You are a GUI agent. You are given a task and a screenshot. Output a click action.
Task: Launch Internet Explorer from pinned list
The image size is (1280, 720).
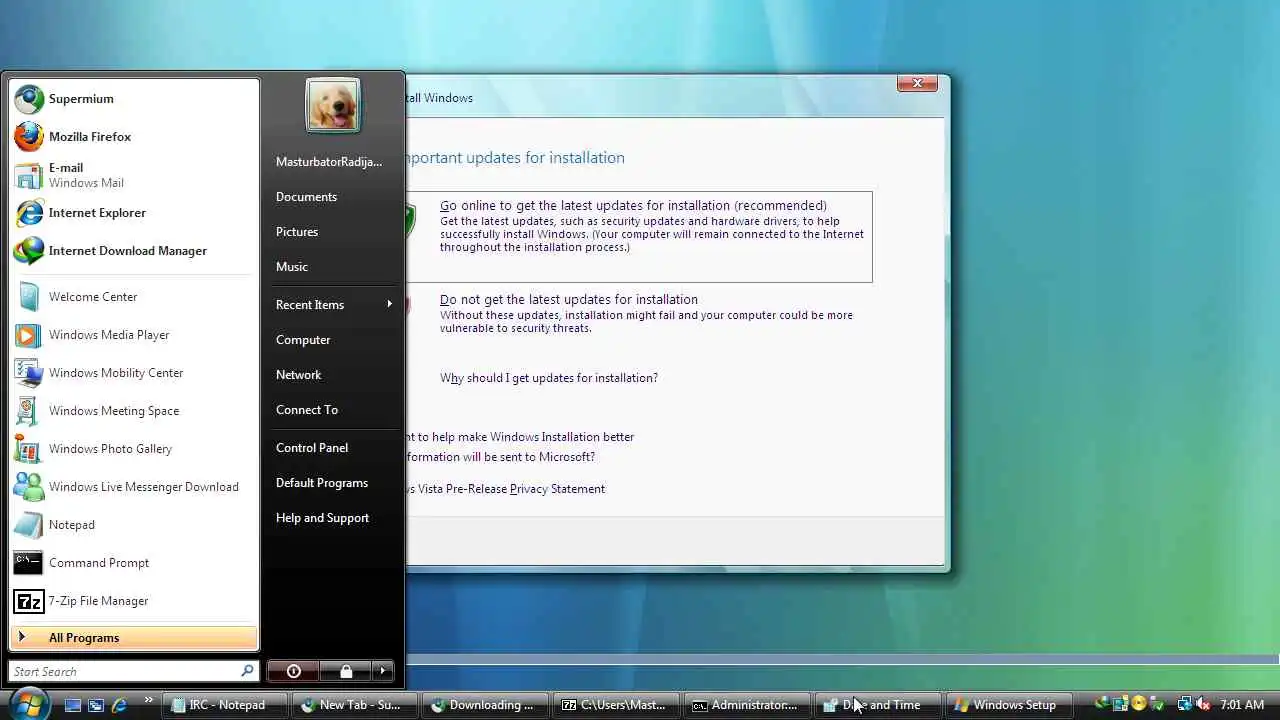click(x=134, y=213)
